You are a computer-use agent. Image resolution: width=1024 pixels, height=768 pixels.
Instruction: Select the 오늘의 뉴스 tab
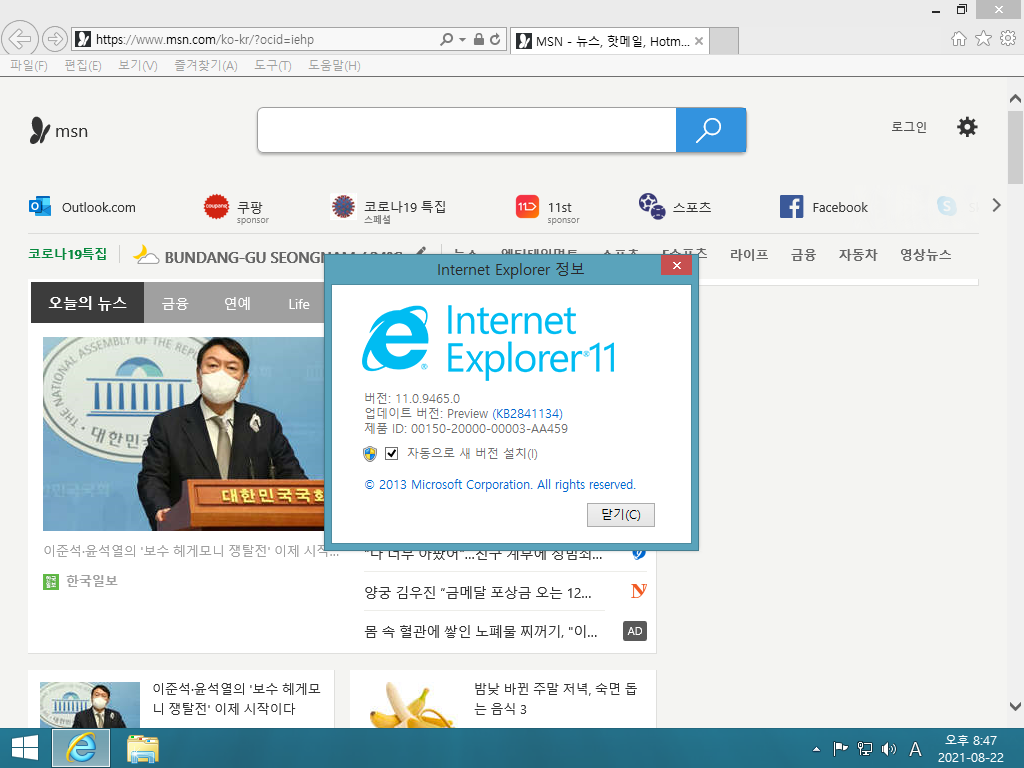(88, 302)
